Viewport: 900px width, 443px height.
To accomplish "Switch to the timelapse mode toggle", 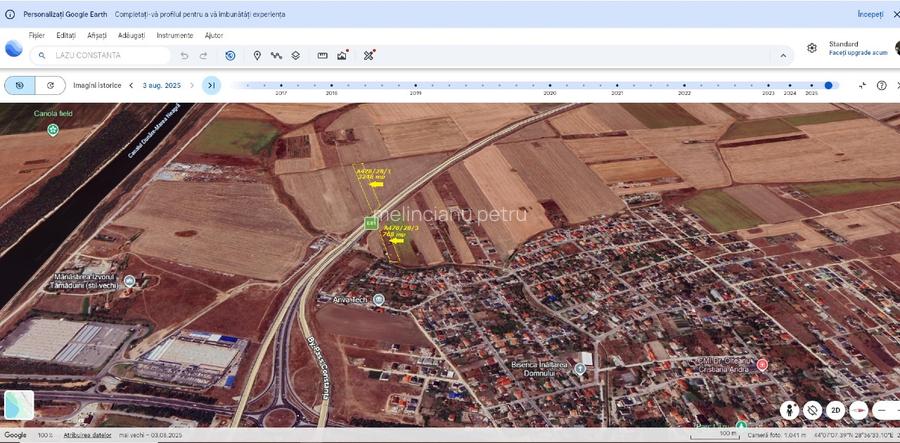I will click(x=50, y=86).
